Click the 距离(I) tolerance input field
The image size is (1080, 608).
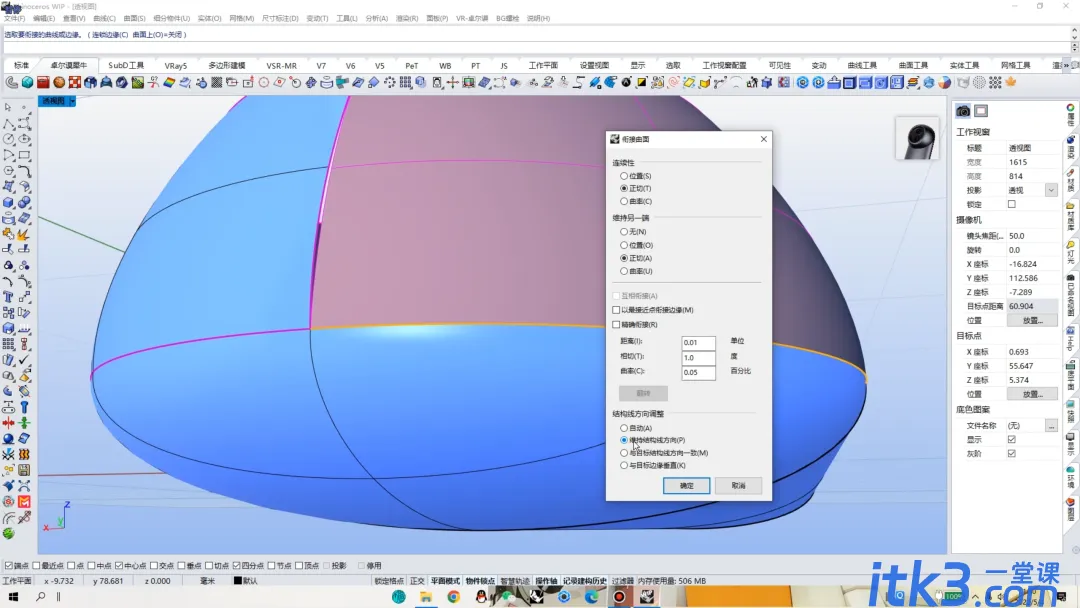pos(698,342)
